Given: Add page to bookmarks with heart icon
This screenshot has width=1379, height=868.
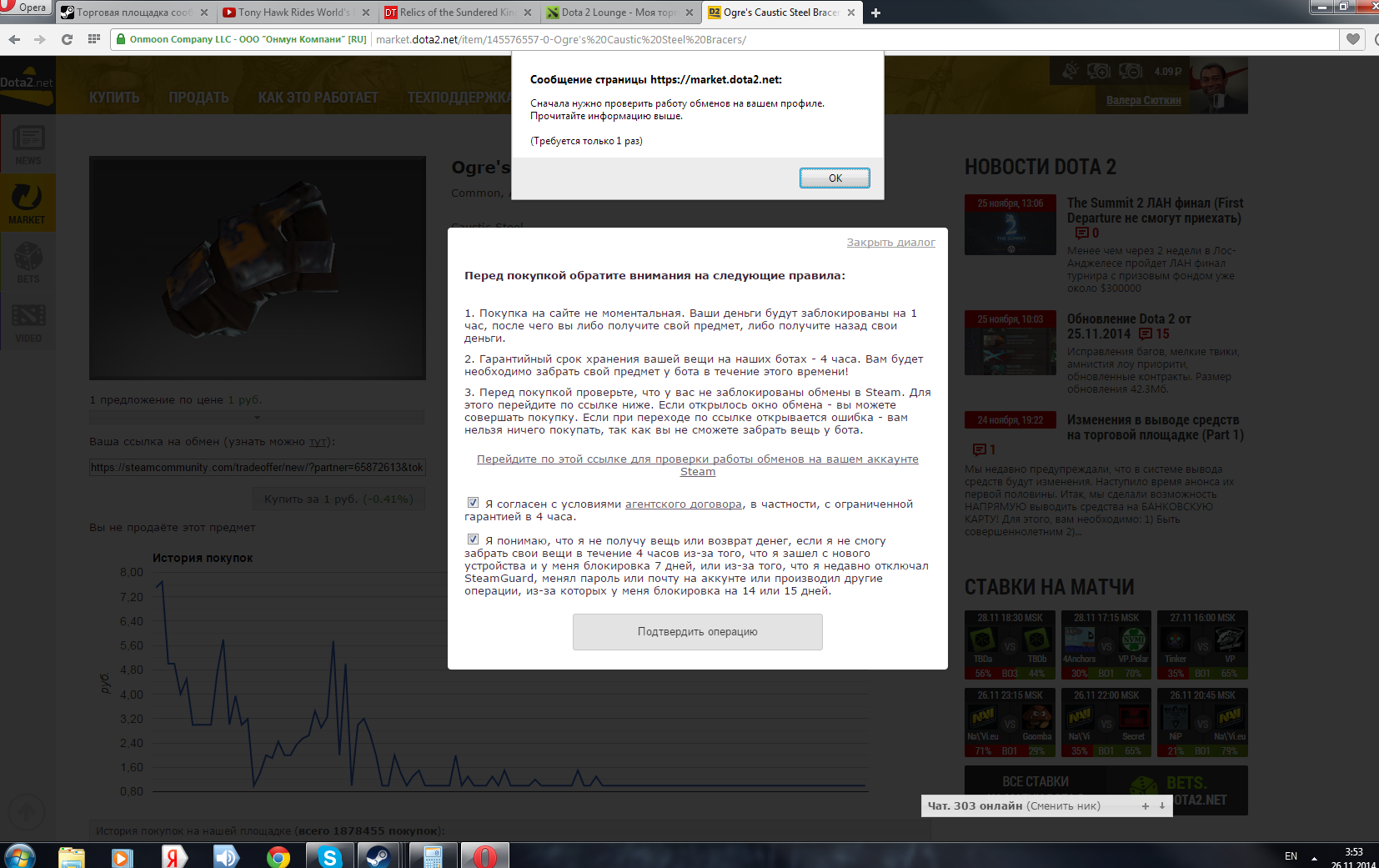Looking at the screenshot, I should tap(1352, 39).
